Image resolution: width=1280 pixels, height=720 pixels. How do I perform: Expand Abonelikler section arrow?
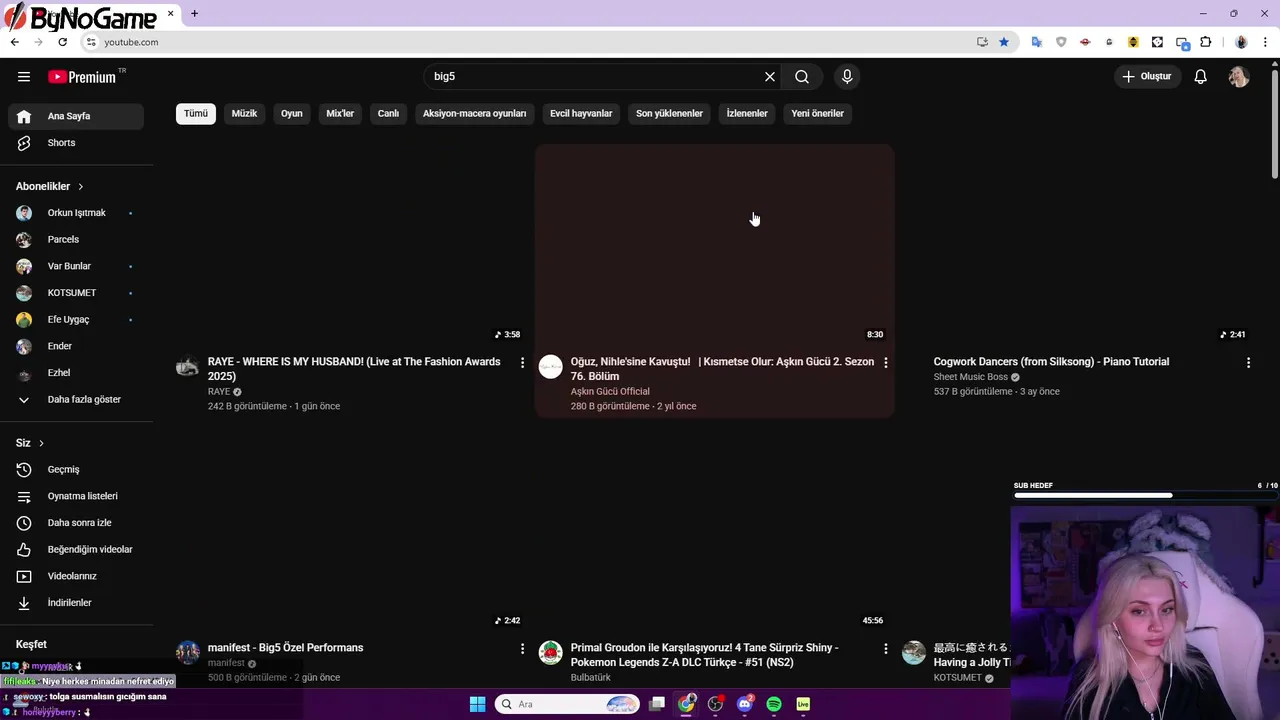point(81,187)
